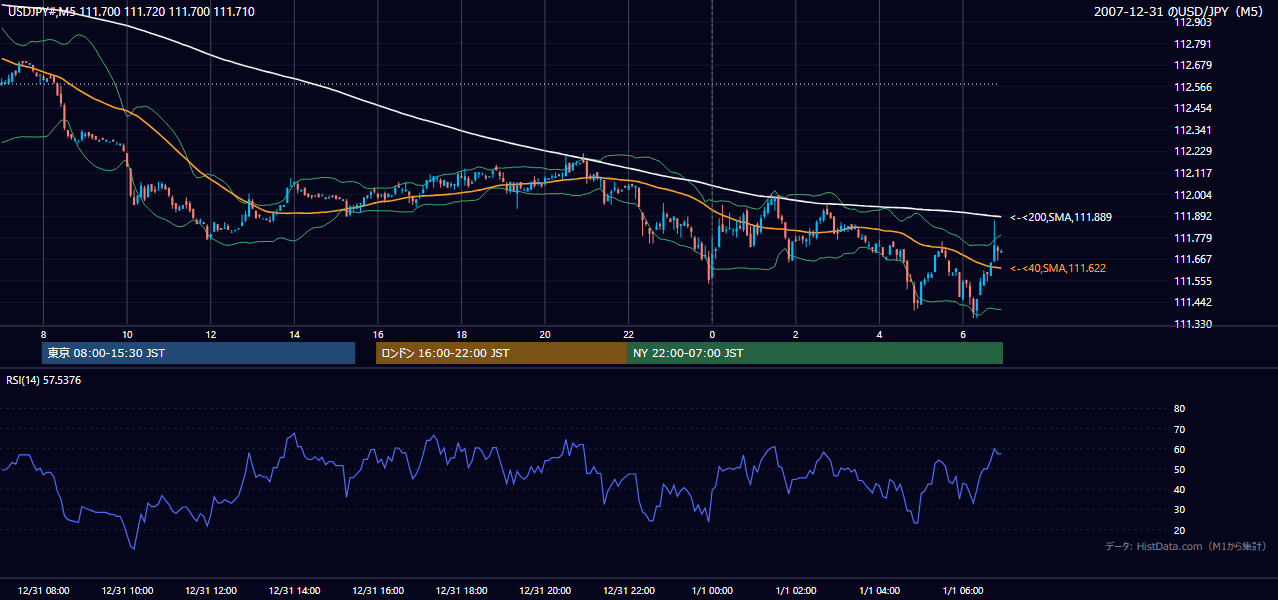Screen dimensions: 1278x600
Task: Click price axis value 112.229
Action: 1193,151
